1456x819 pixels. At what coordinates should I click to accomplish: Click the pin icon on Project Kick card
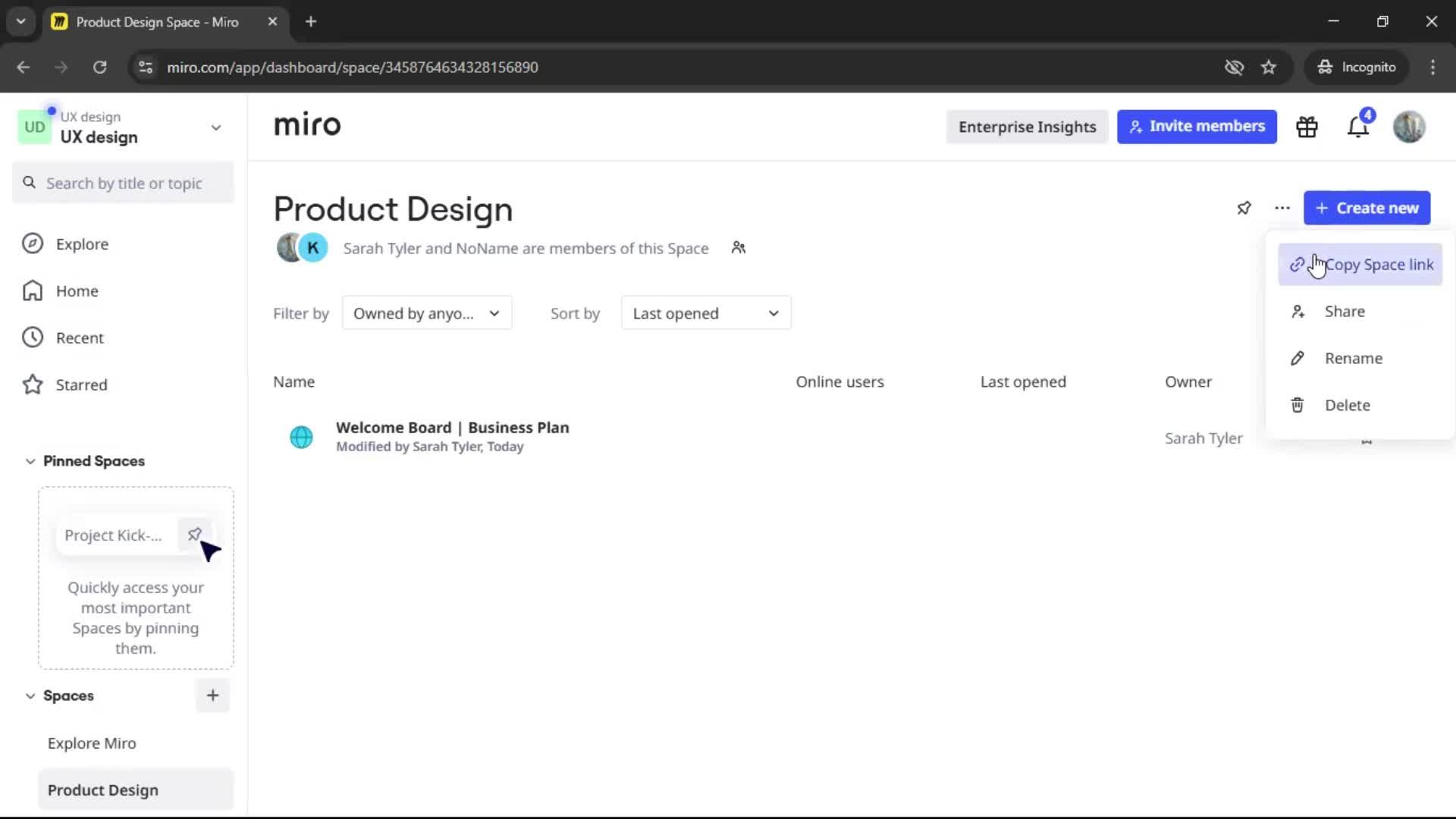click(x=194, y=535)
